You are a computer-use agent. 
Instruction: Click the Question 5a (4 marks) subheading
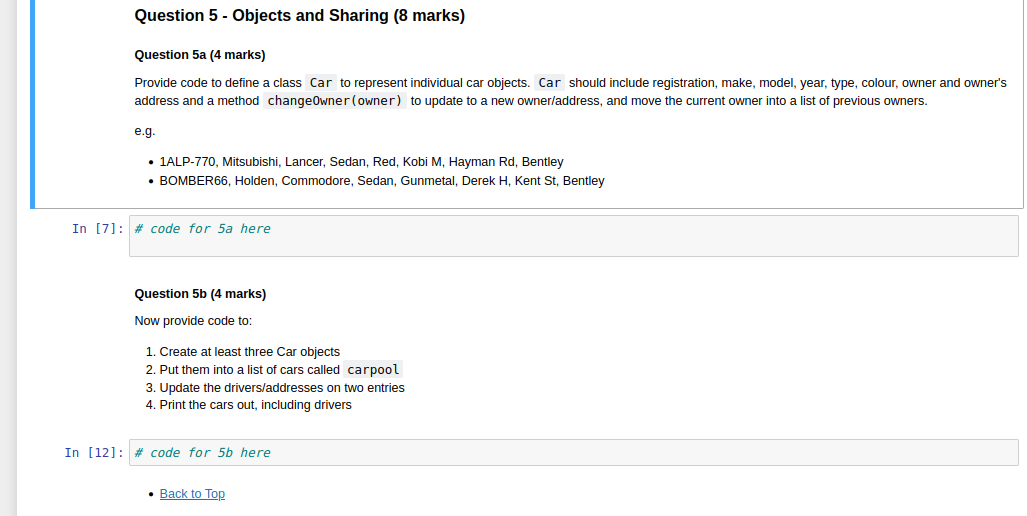tap(199, 54)
